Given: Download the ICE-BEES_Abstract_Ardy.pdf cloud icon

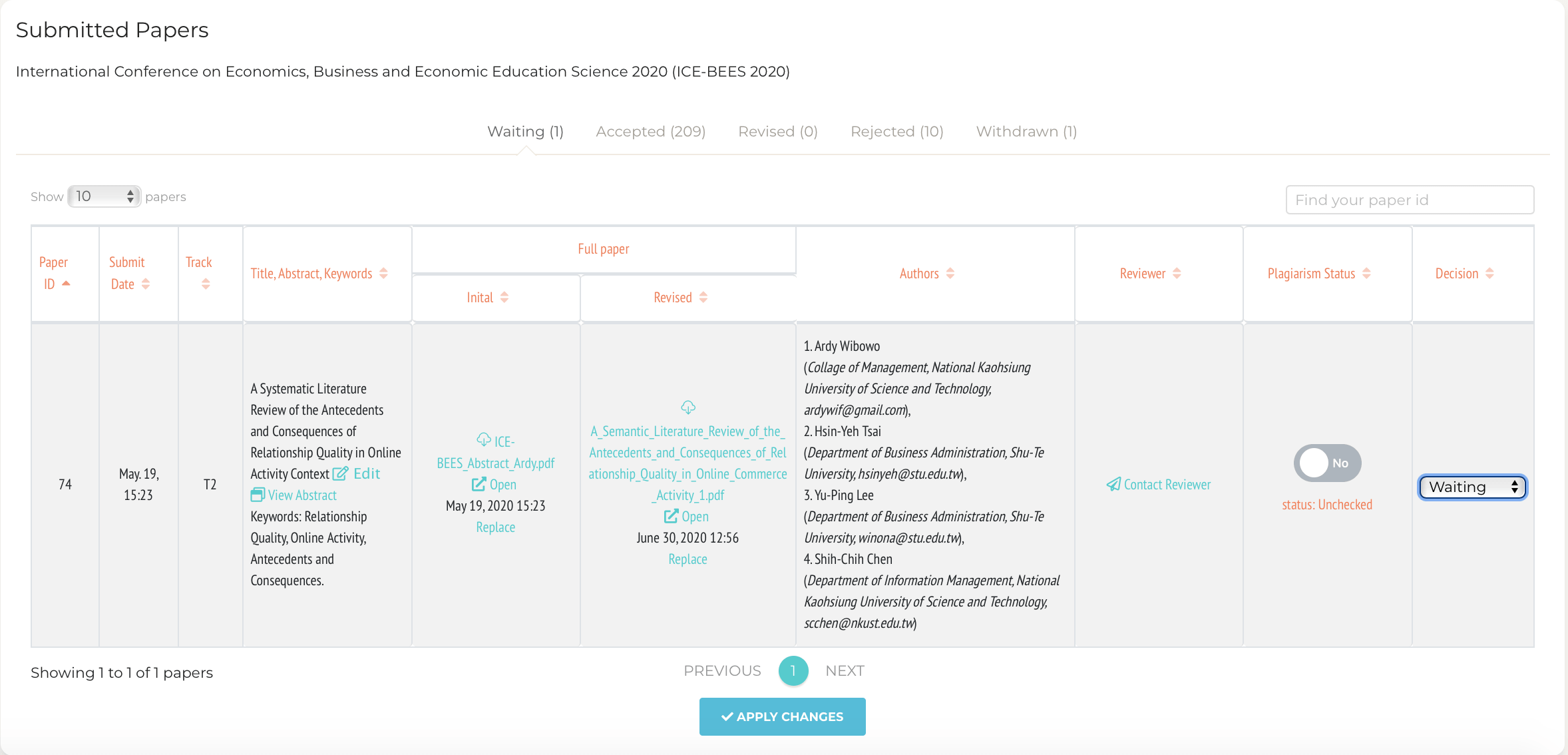Looking at the screenshot, I should click(484, 439).
